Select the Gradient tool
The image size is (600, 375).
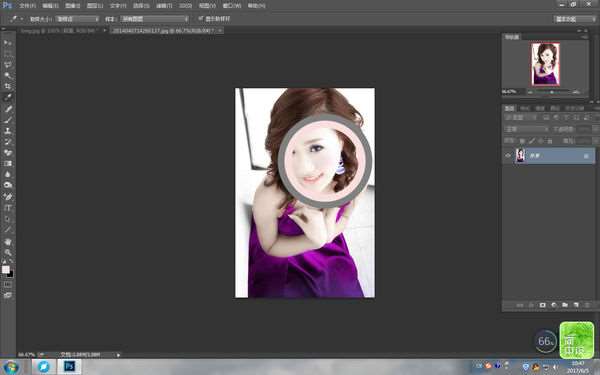(x=8, y=163)
